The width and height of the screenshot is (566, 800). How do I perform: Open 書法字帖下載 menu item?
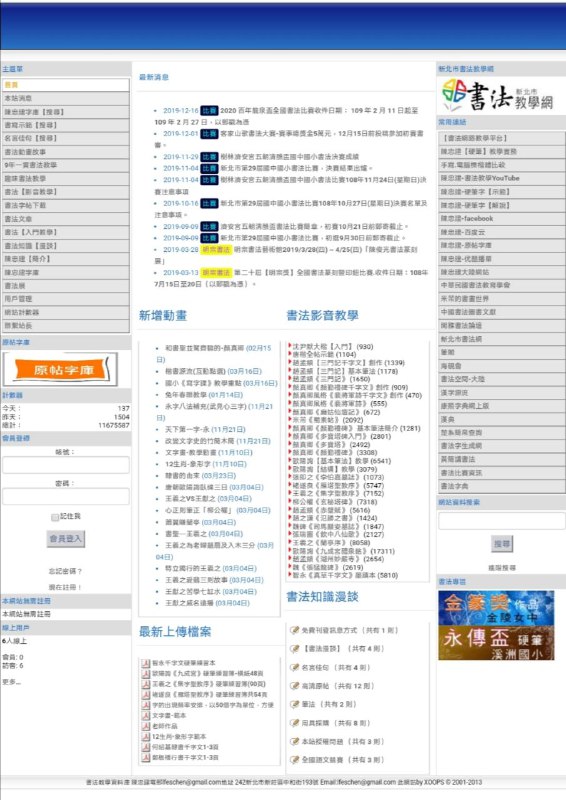(65, 205)
